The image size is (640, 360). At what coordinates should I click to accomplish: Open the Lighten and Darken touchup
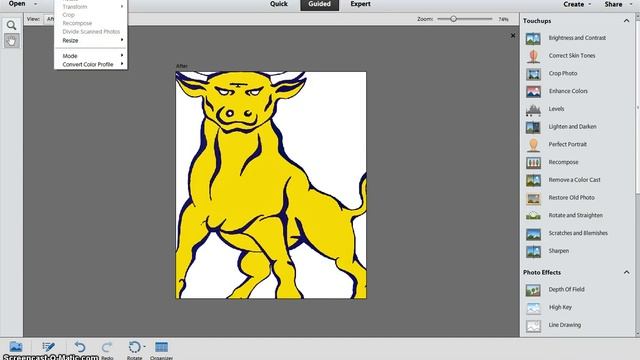(561, 127)
